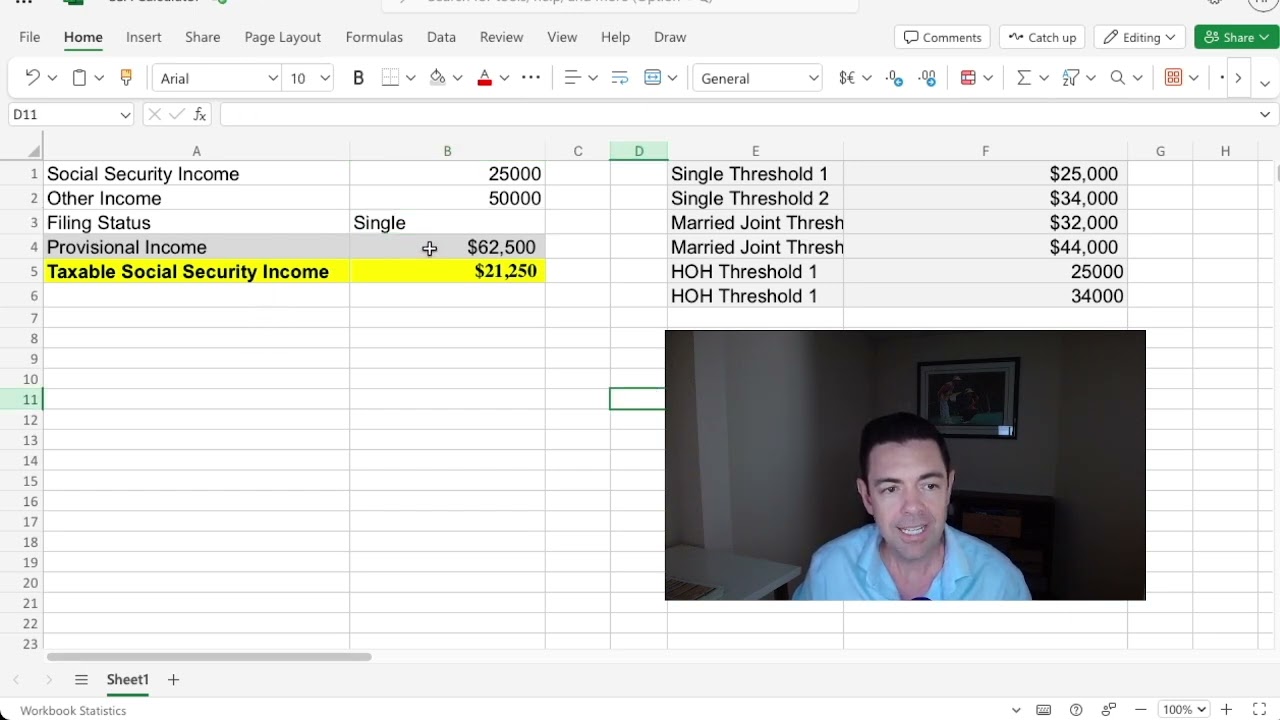The width and height of the screenshot is (1280, 720).
Task: Click the help question mark icon
Action: pyautogui.click(x=1076, y=710)
